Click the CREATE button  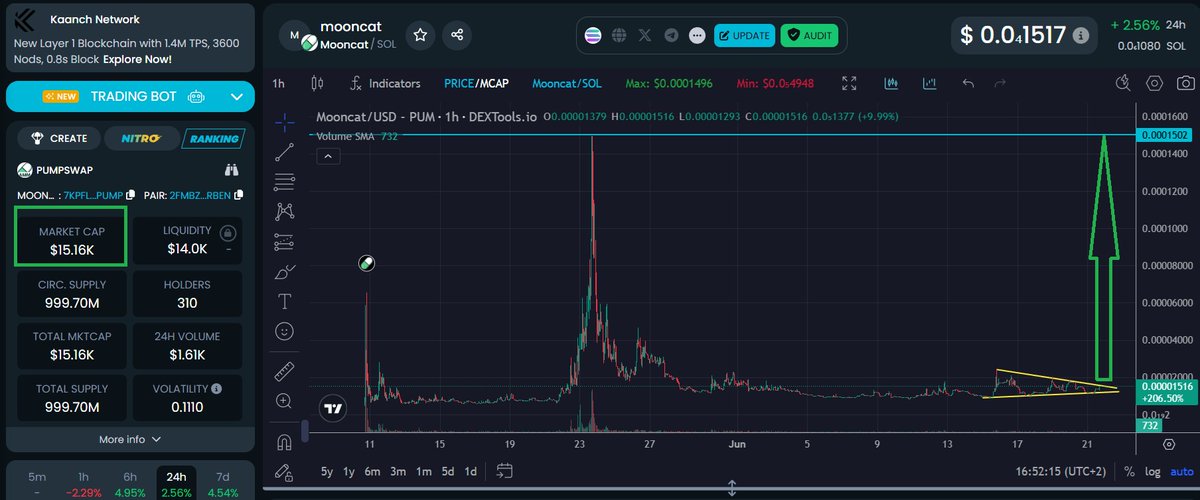[61, 138]
